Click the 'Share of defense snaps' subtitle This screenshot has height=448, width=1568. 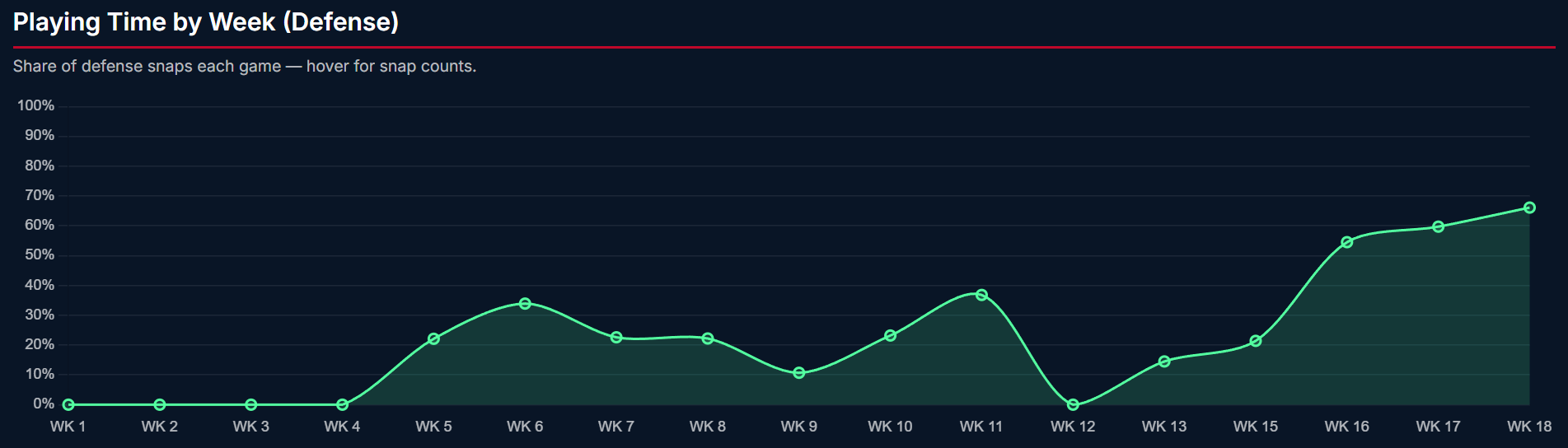pyautogui.click(x=245, y=66)
